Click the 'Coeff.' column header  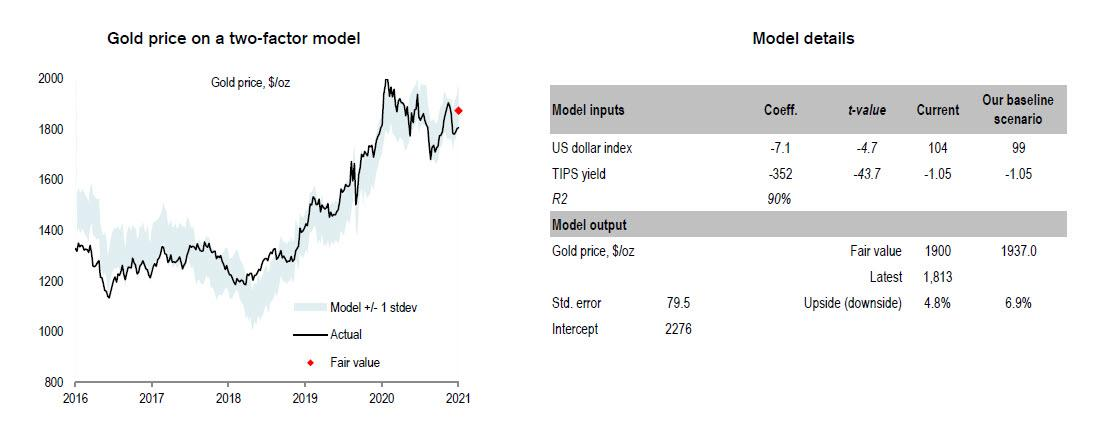[x=780, y=110]
